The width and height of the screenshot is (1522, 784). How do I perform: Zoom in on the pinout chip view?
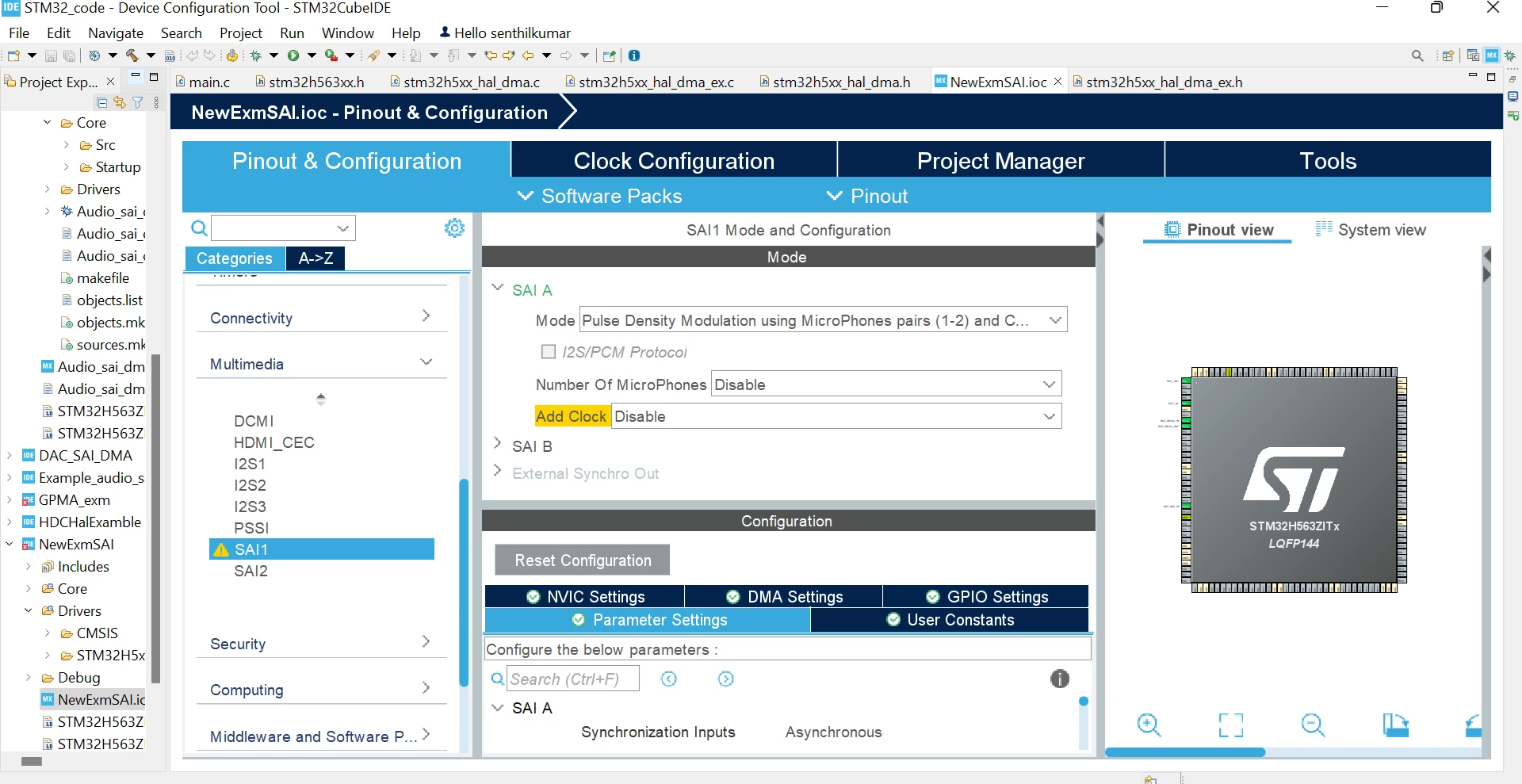[x=1149, y=725]
